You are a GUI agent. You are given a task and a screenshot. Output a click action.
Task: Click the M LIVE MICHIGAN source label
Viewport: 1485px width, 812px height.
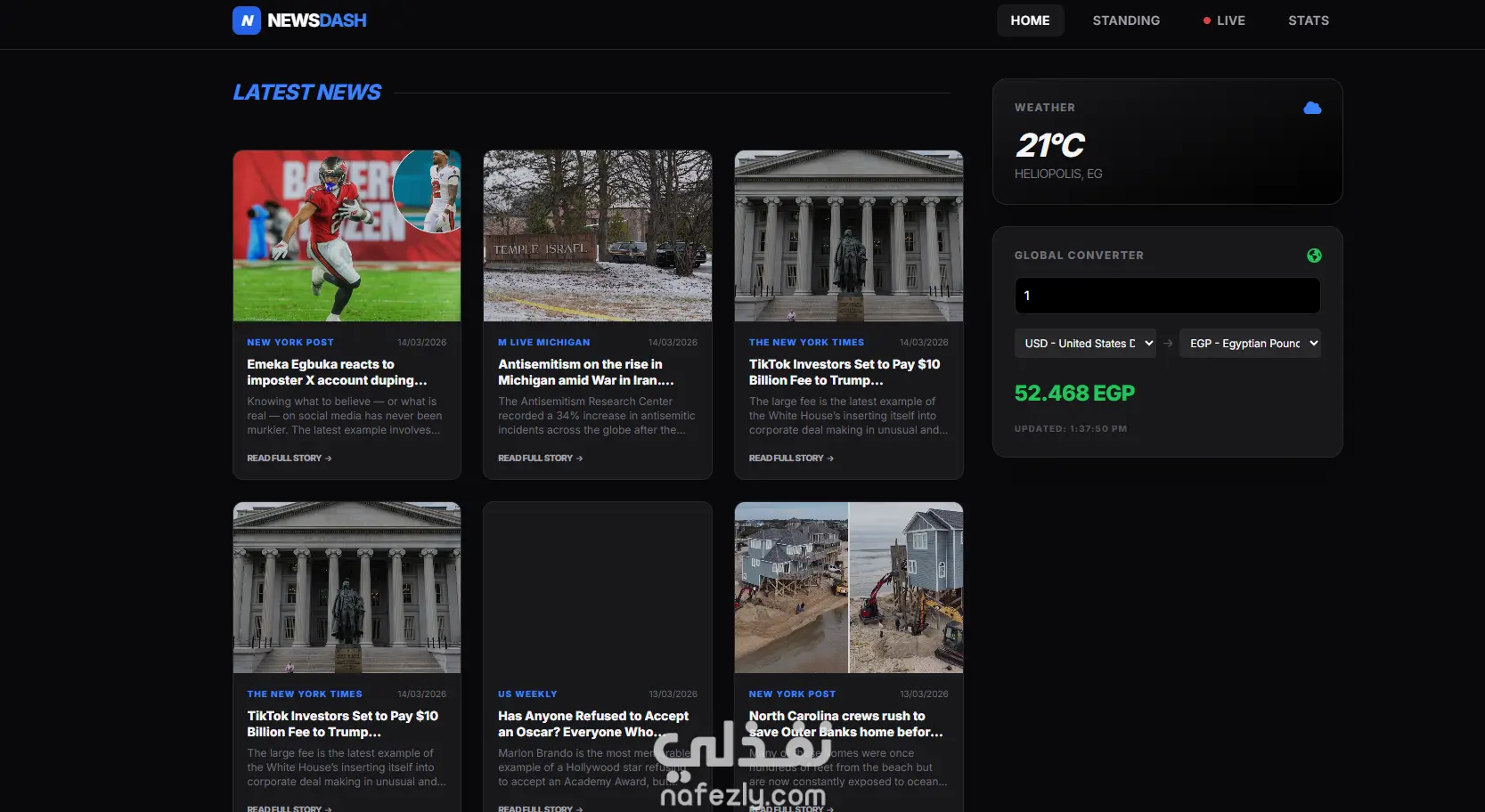(x=544, y=343)
